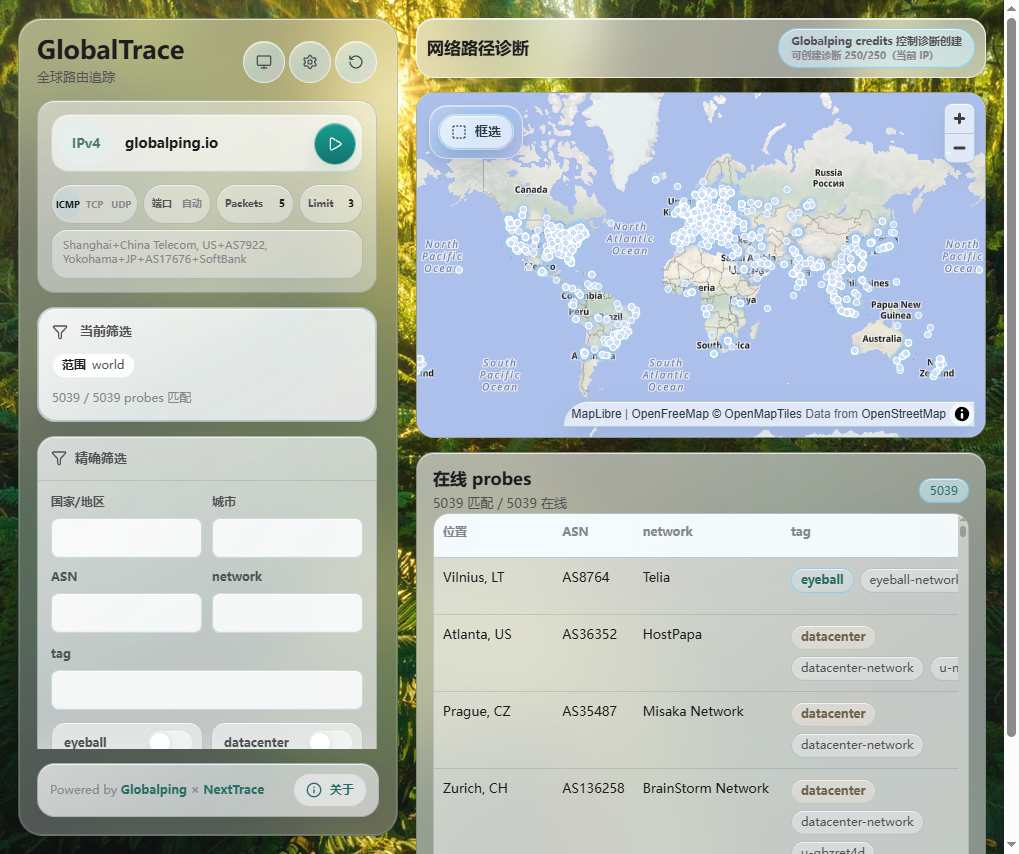Image resolution: width=1019 pixels, height=854 pixels.
Task: Click the 5039 probe count badge
Action: pos(943,491)
